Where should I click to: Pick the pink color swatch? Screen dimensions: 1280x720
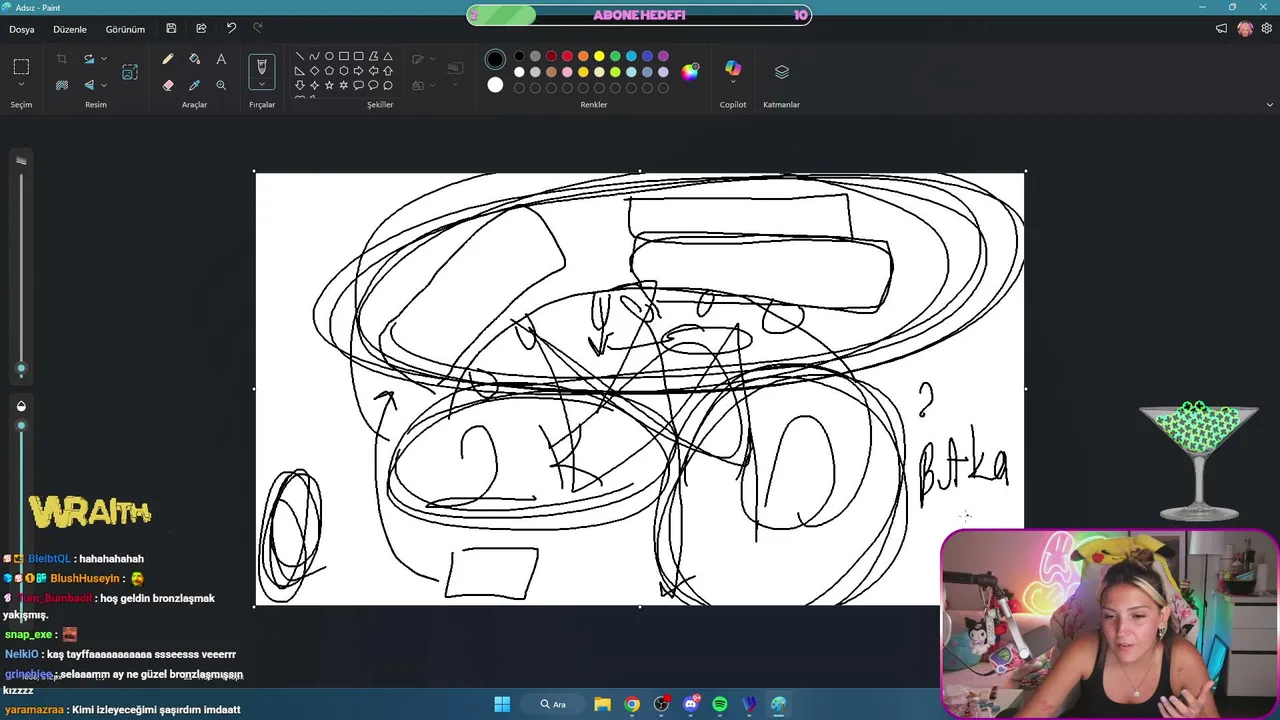(x=567, y=72)
